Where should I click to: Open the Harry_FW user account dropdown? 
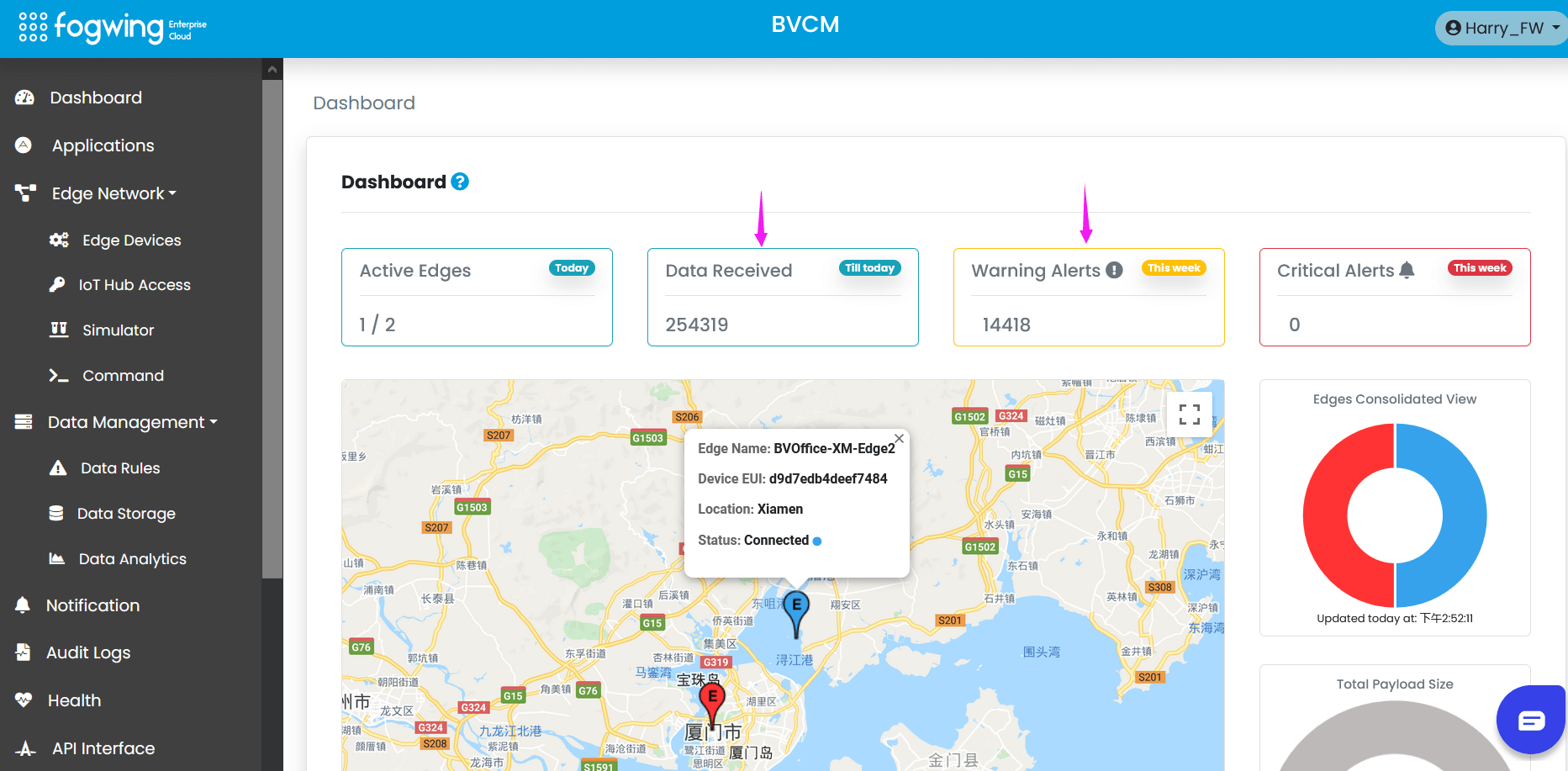click(1502, 28)
